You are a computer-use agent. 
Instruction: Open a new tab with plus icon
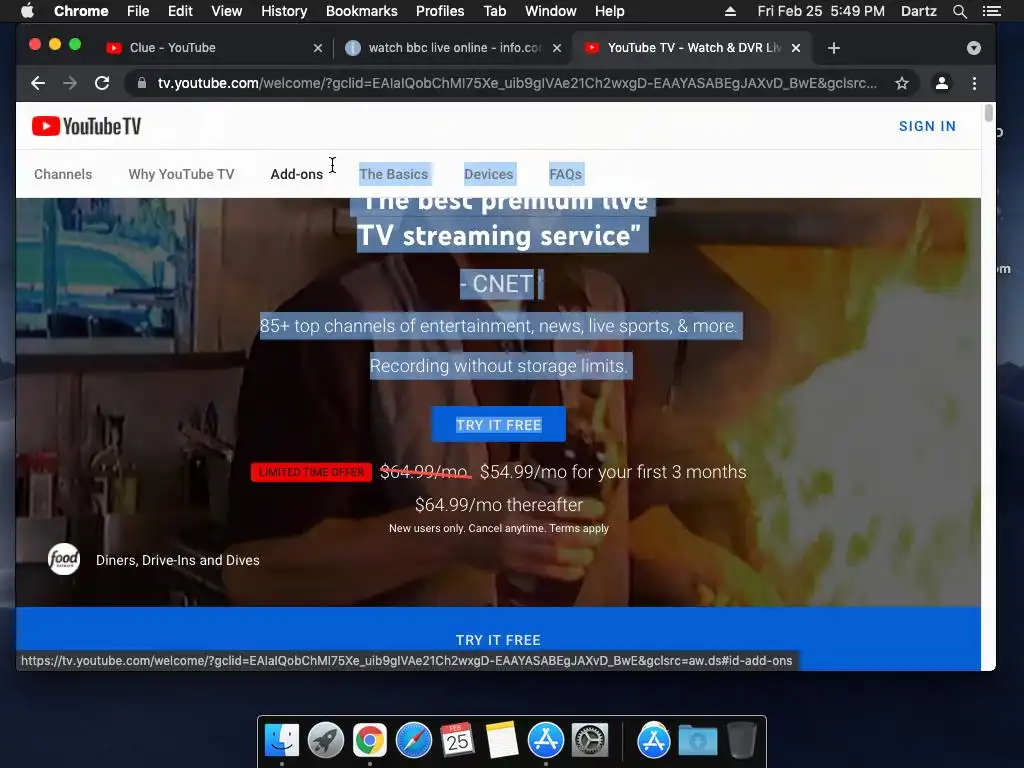click(x=833, y=48)
